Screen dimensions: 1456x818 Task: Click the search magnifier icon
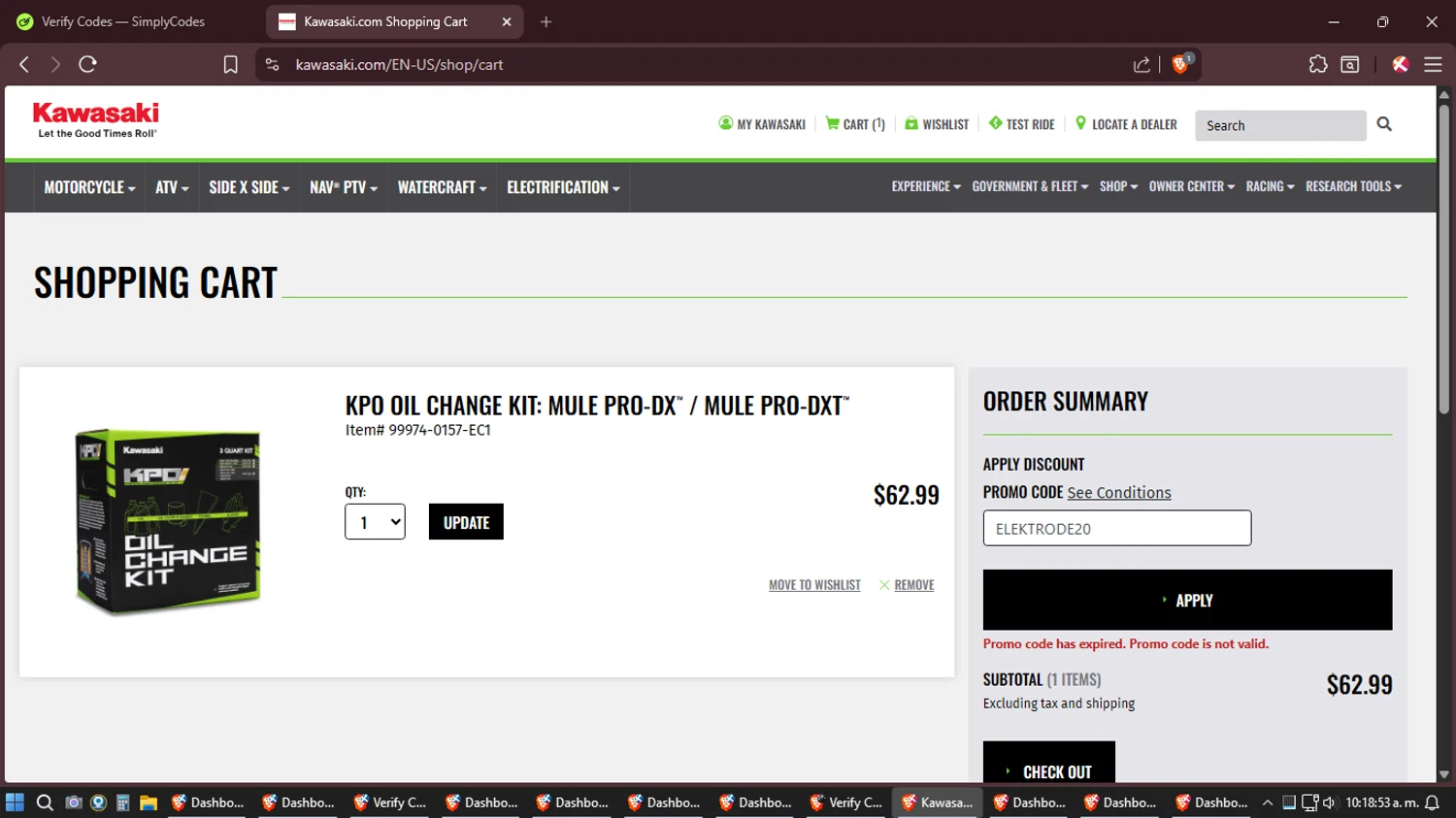click(x=1384, y=124)
